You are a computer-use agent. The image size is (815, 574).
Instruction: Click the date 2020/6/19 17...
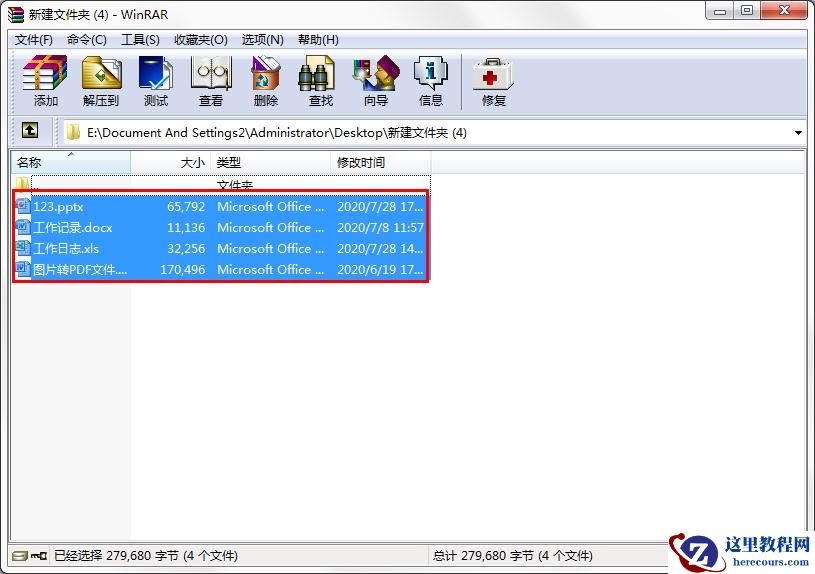[380, 269]
